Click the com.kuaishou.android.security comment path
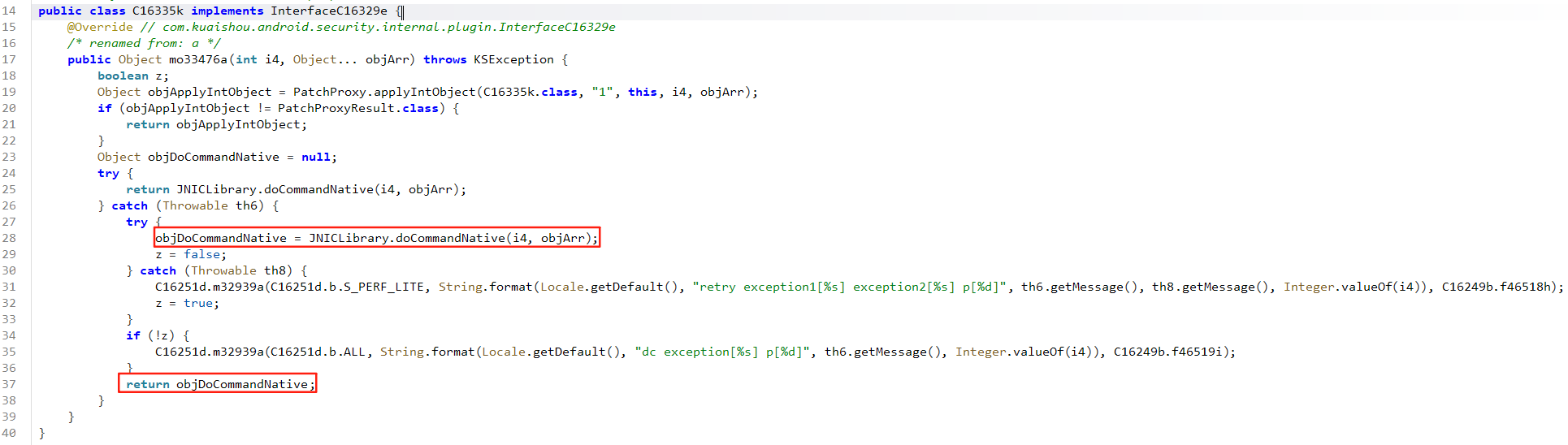1568x445 pixels. point(389,27)
